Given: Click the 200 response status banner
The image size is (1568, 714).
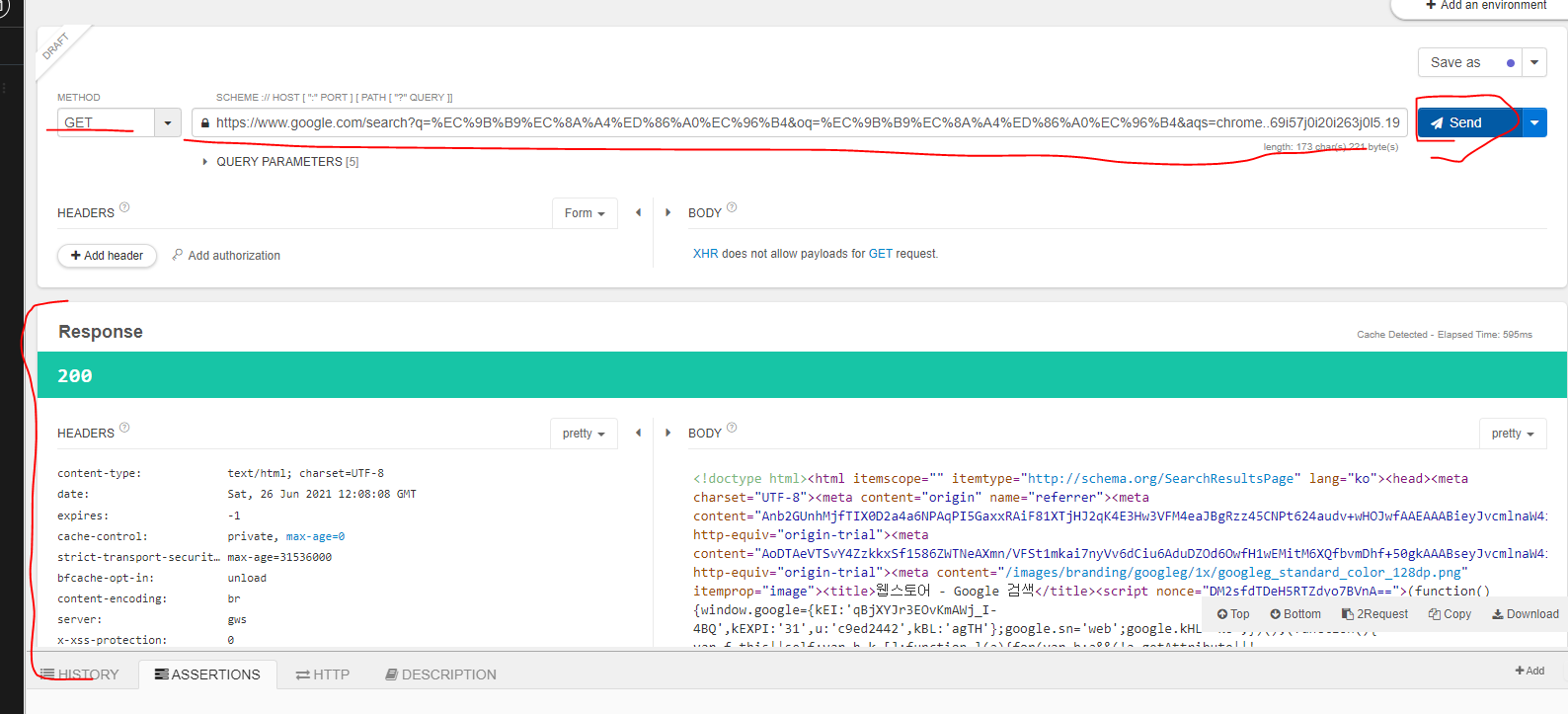Looking at the screenshot, I should [802, 375].
